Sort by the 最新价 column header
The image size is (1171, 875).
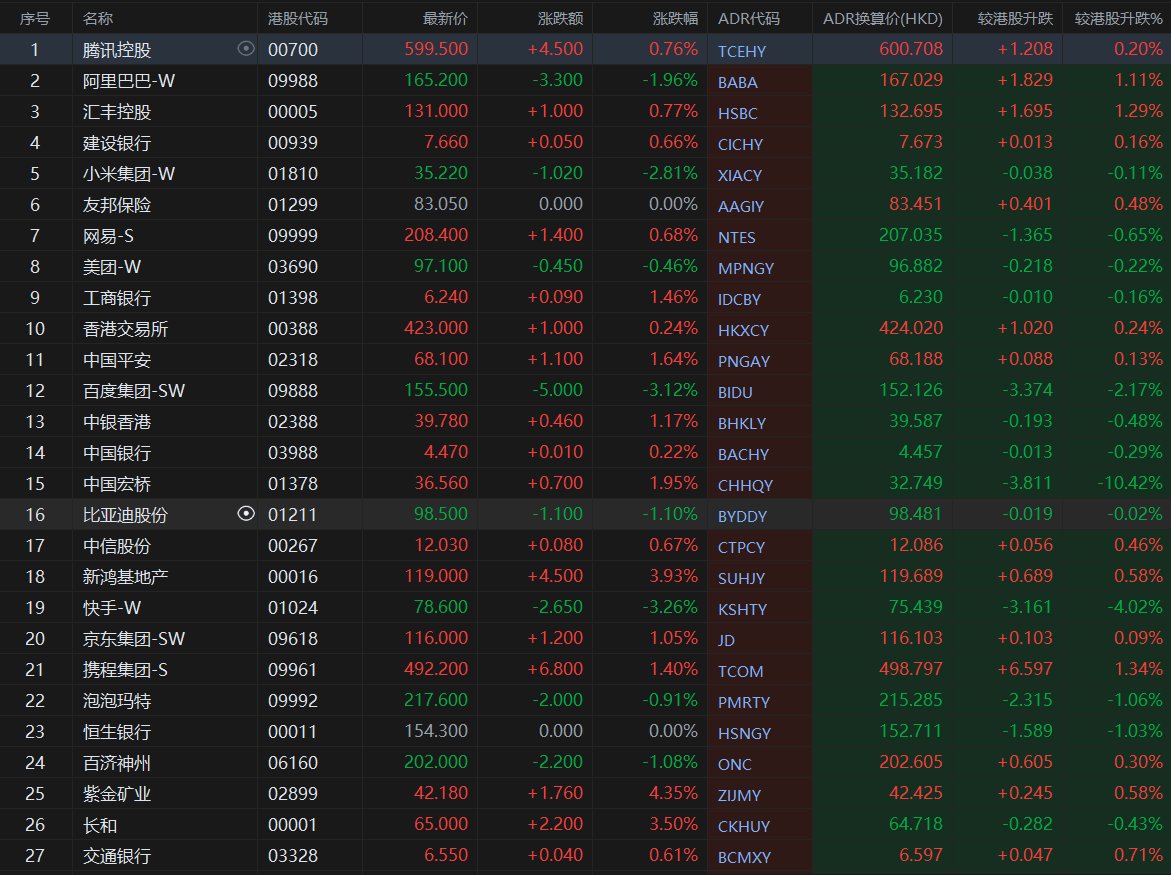click(x=445, y=18)
